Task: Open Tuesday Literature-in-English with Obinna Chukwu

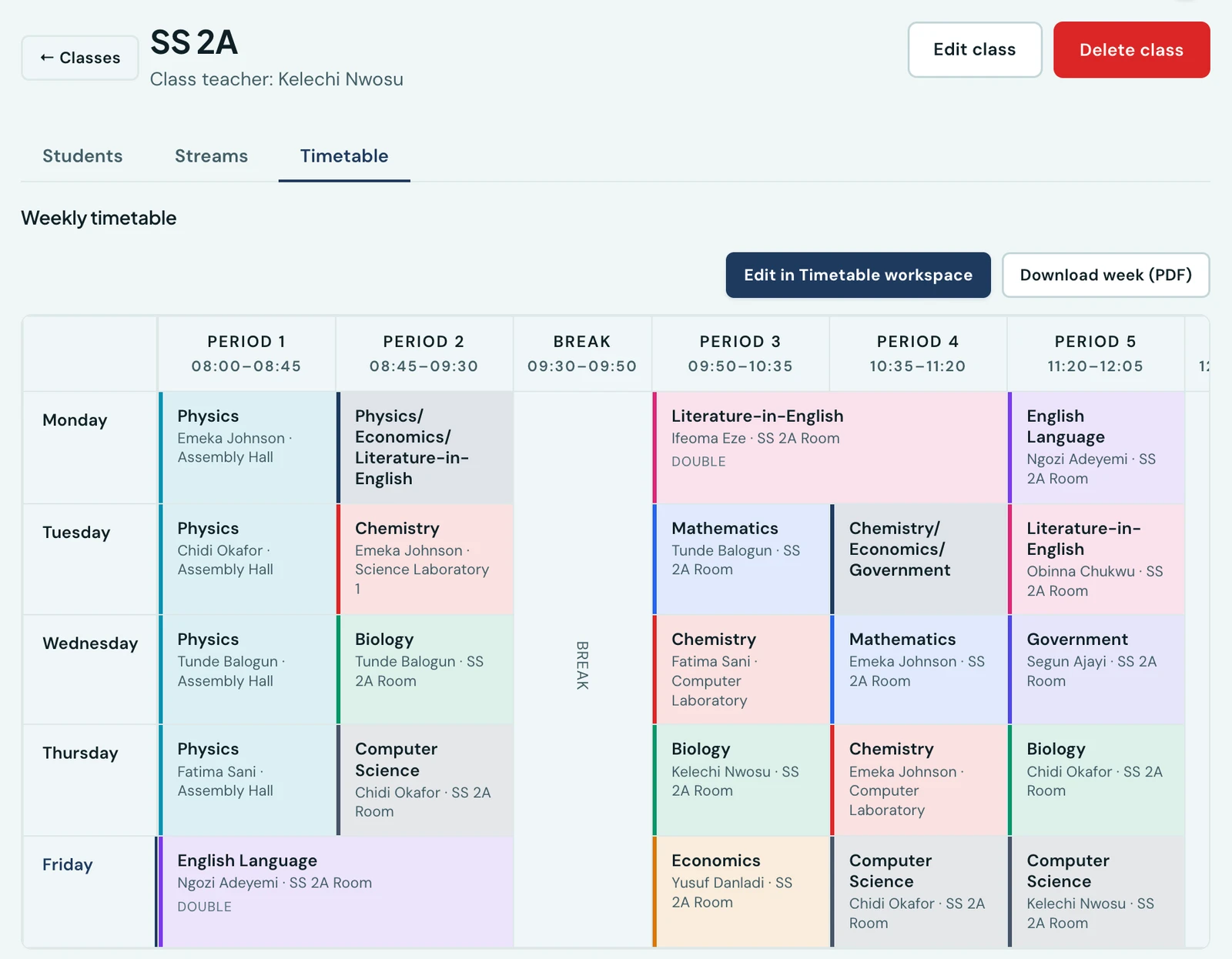Action: (1096, 559)
